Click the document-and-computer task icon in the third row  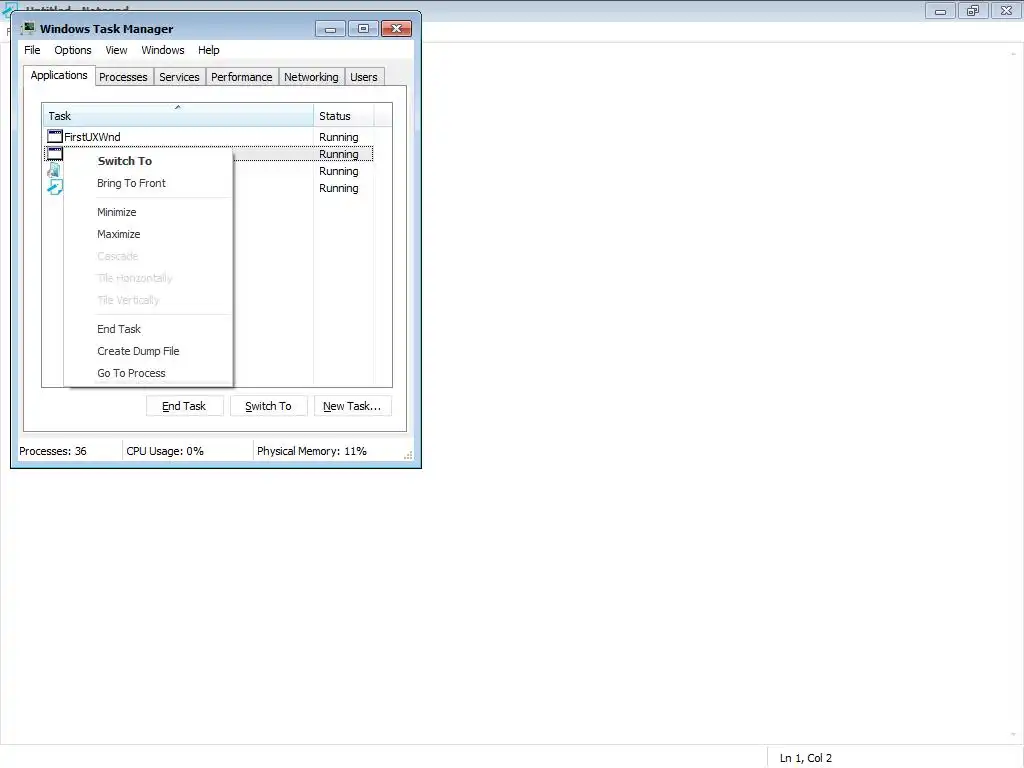coord(55,170)
